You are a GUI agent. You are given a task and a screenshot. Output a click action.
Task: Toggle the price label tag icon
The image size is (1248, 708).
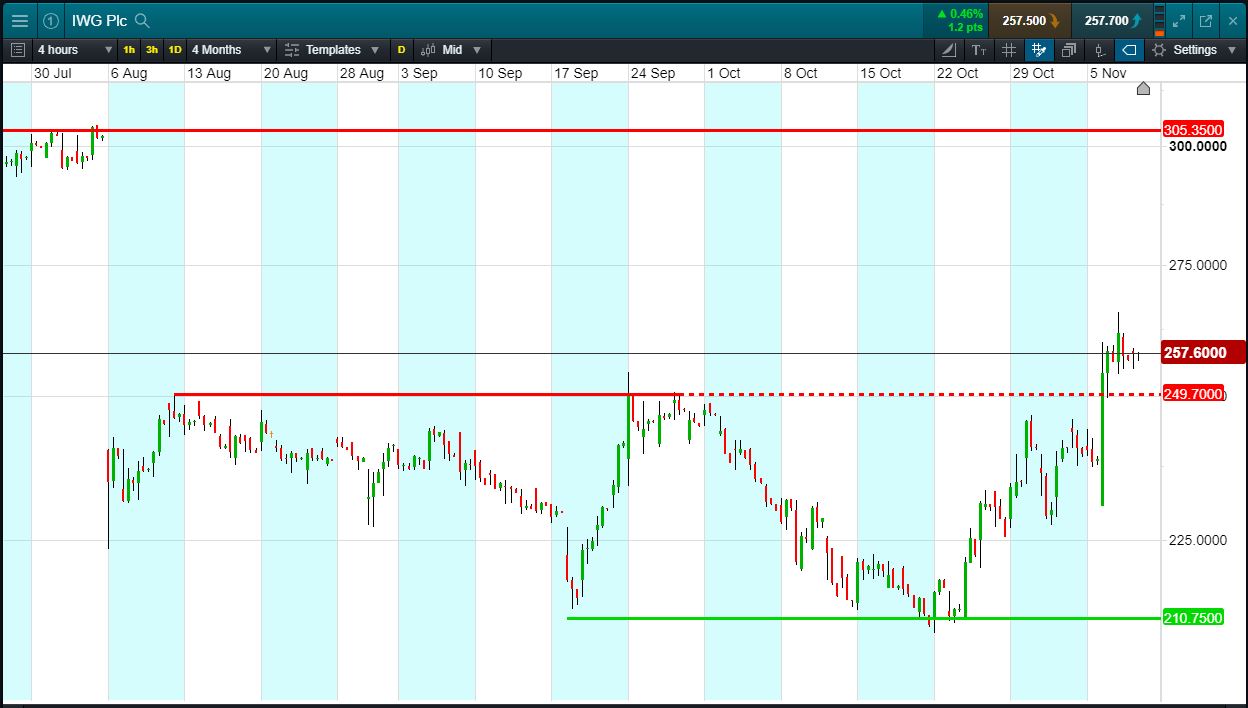point(1129,50)
